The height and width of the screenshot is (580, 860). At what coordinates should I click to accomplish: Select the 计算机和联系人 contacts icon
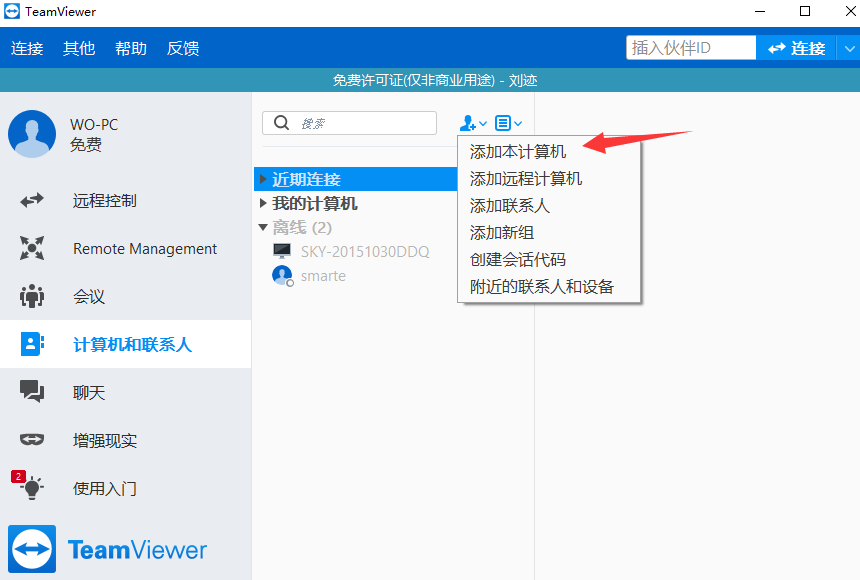pyautogui.click(x=32, y=345)
